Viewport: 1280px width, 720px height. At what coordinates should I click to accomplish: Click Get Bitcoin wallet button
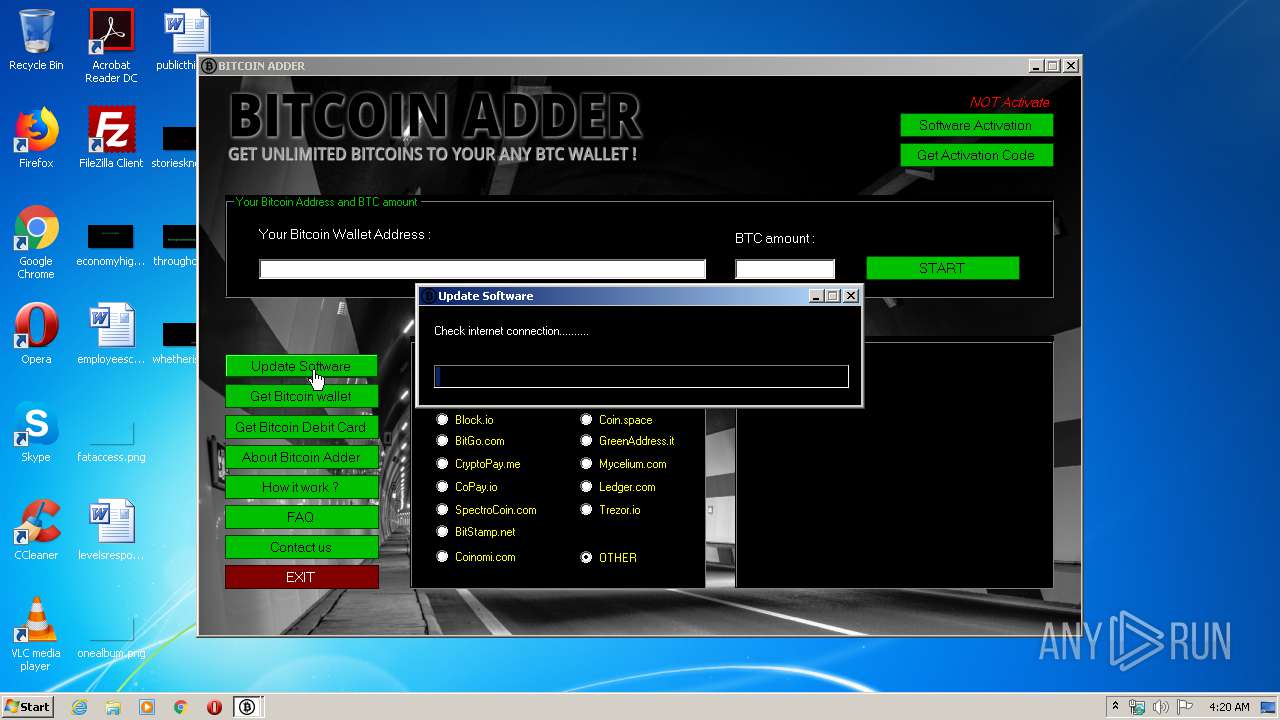(x=301, y=396)
